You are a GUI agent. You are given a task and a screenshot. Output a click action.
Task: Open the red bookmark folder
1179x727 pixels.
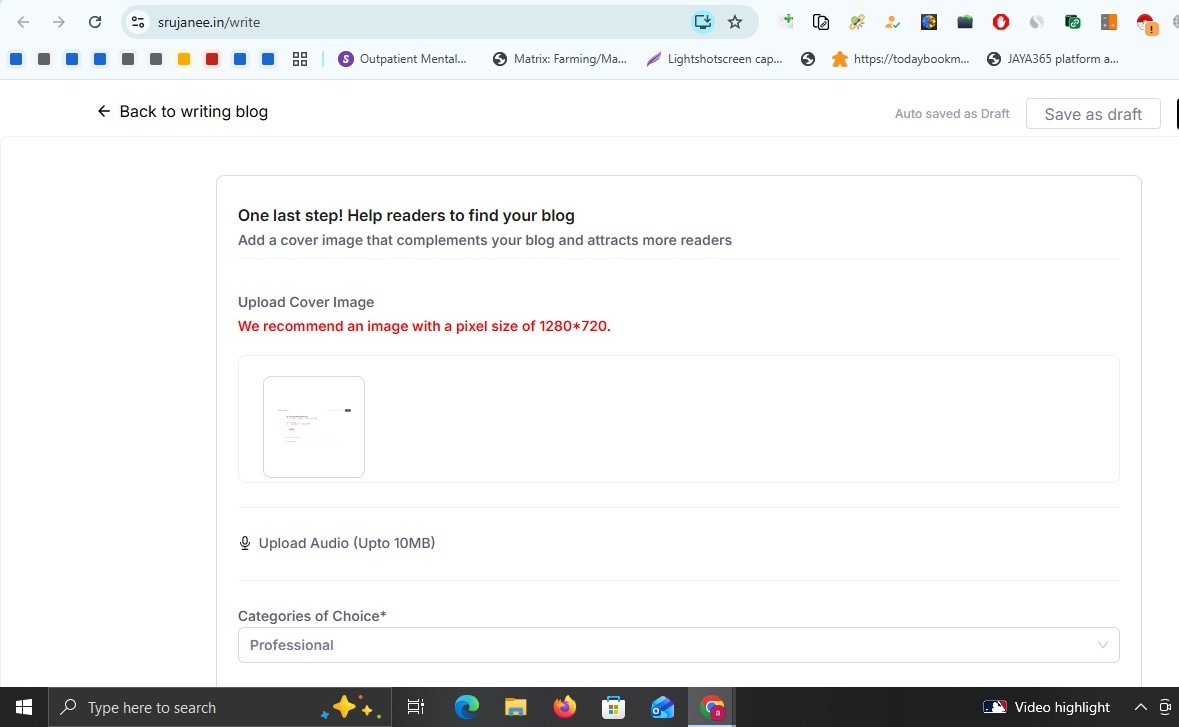[212, 59]
